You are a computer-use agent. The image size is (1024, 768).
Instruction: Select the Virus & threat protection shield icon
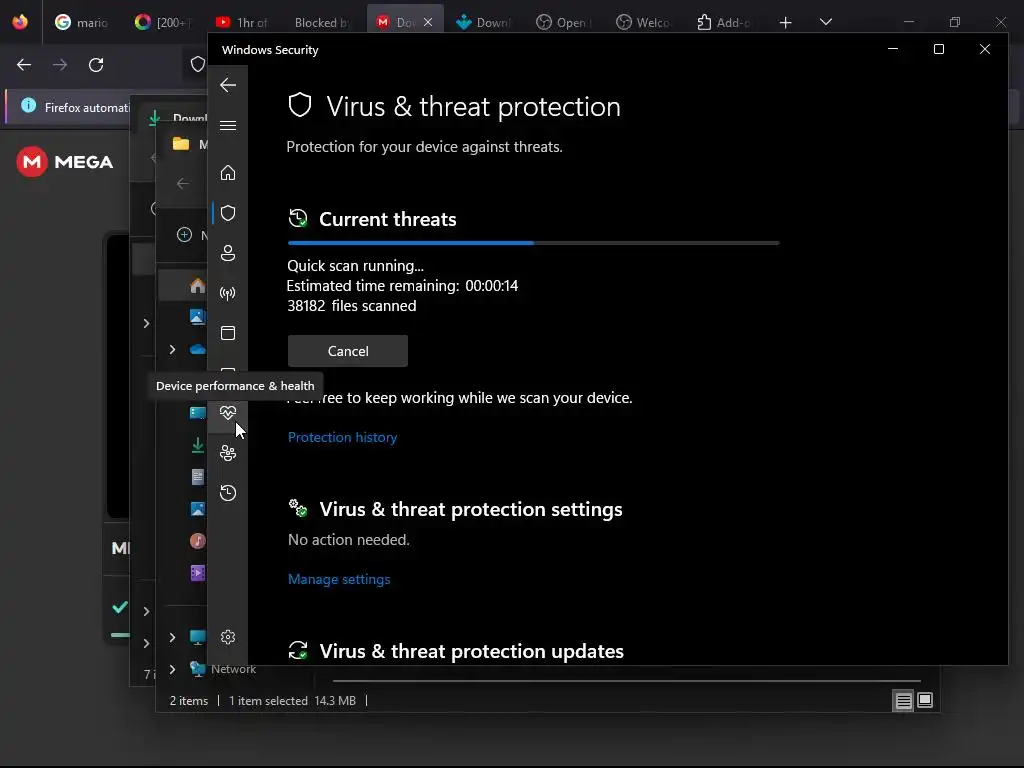point(228,213)
